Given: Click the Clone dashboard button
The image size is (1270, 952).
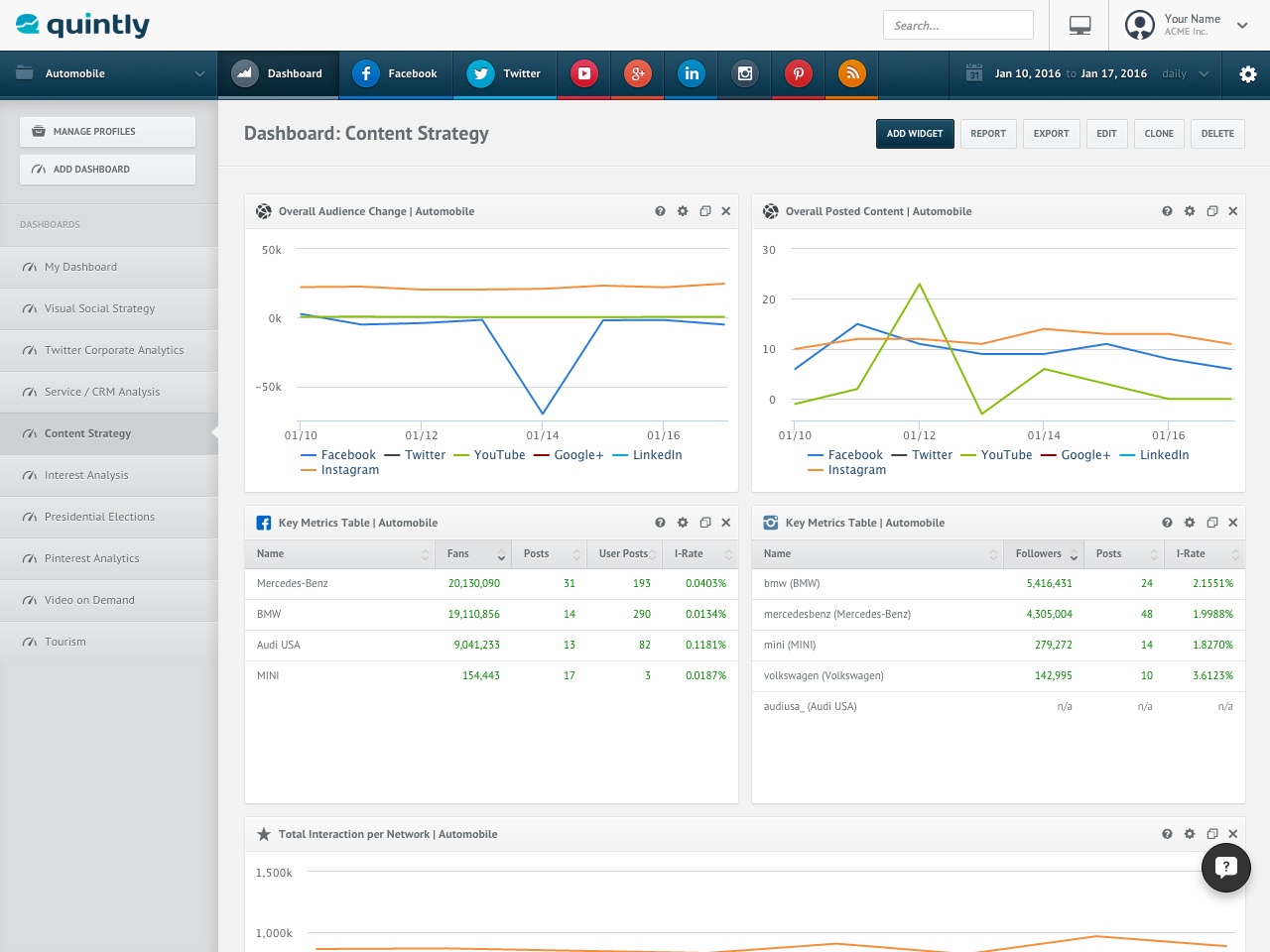Looking at the screenshot, I should [x=1159, y=134].
